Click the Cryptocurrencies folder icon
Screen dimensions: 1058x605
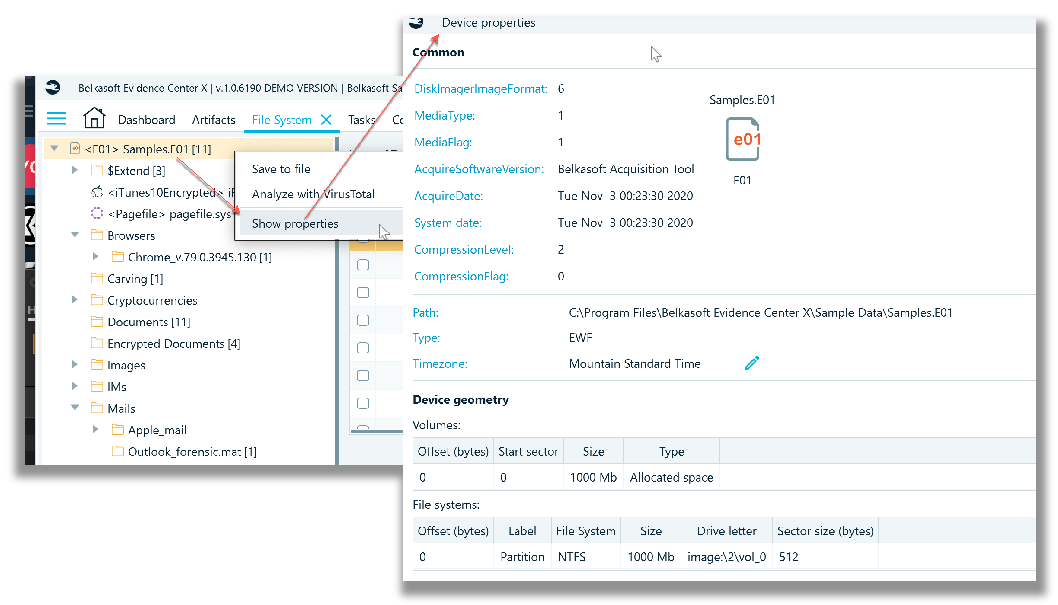tap(97, 300)
